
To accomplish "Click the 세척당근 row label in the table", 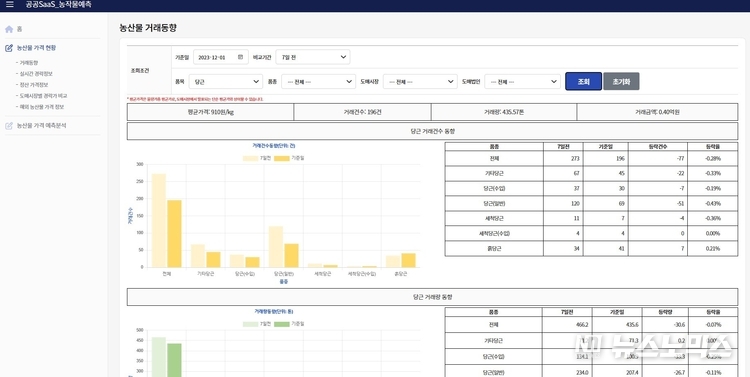I will 494,218.
